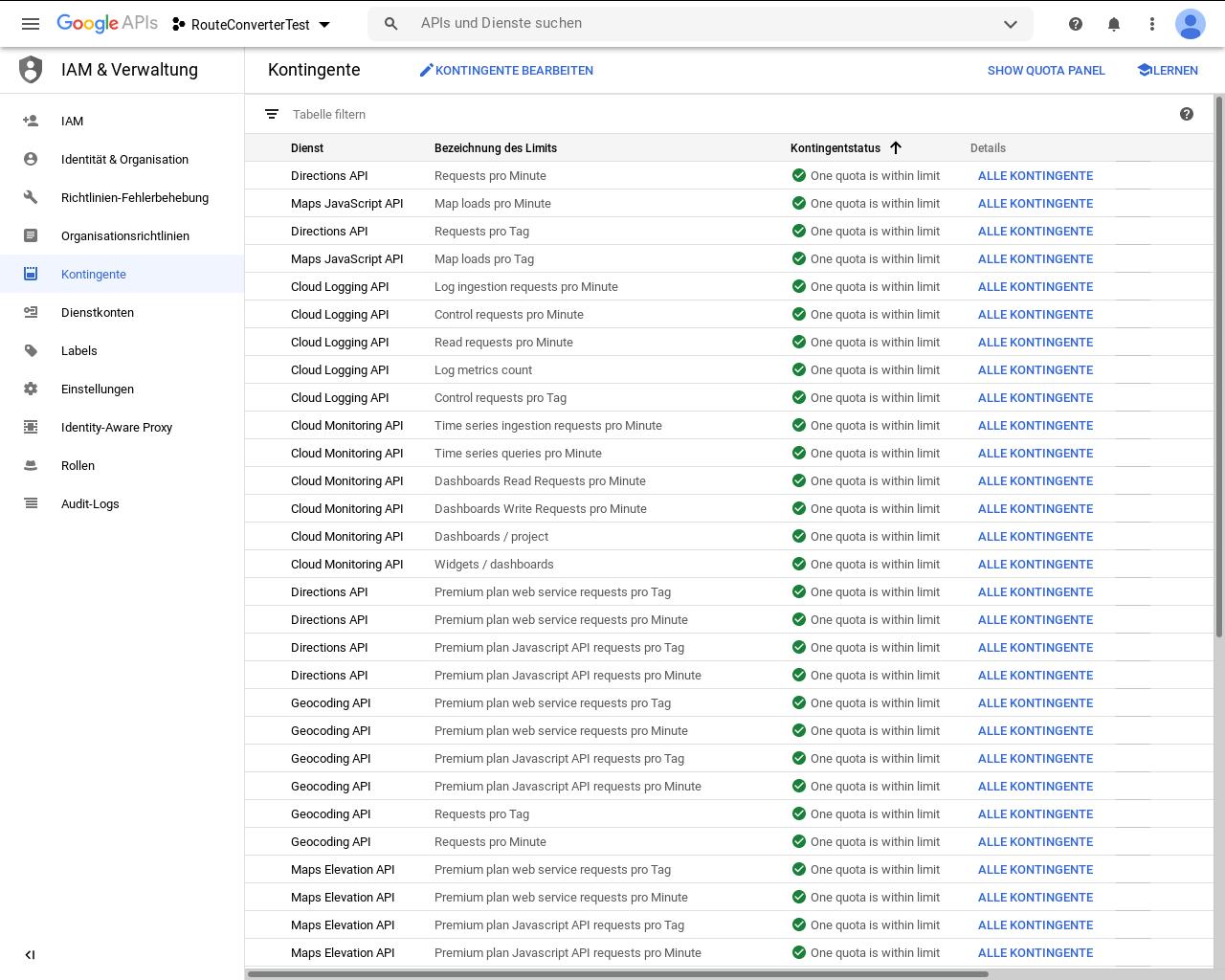This screenshot has width=1225, height=980.
Task: Click the Identität & Organisation account icon
Action: [x=31, y=160]
